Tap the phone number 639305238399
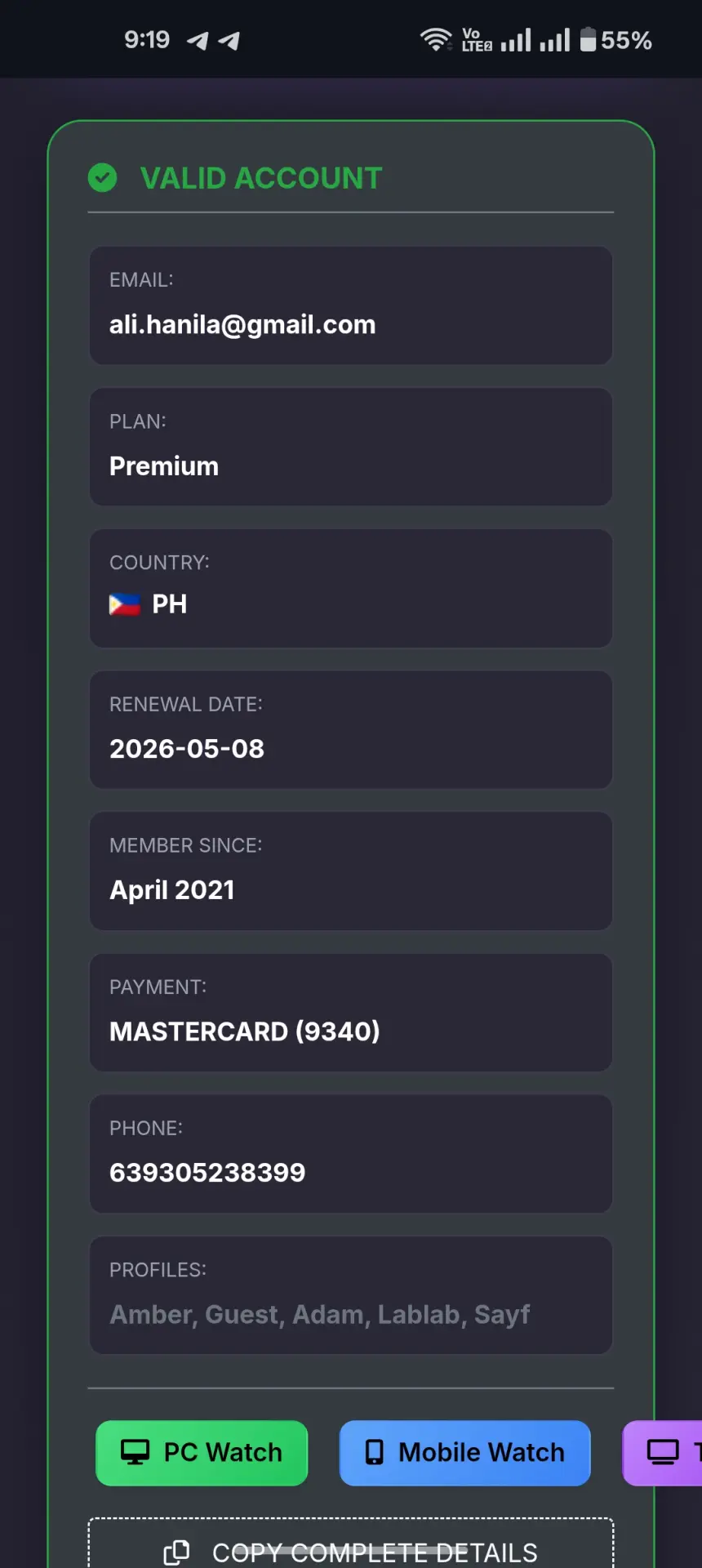This screenshot has width=702, height=1568. (x=207, y=1173)
